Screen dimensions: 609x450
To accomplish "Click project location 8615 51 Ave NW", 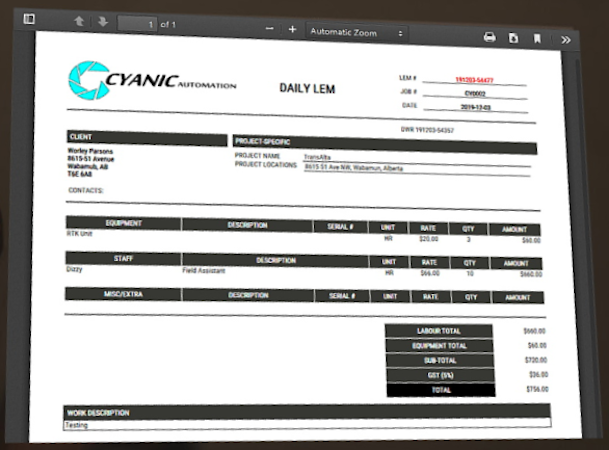I will pyautogui.click(x=353, y=168).
